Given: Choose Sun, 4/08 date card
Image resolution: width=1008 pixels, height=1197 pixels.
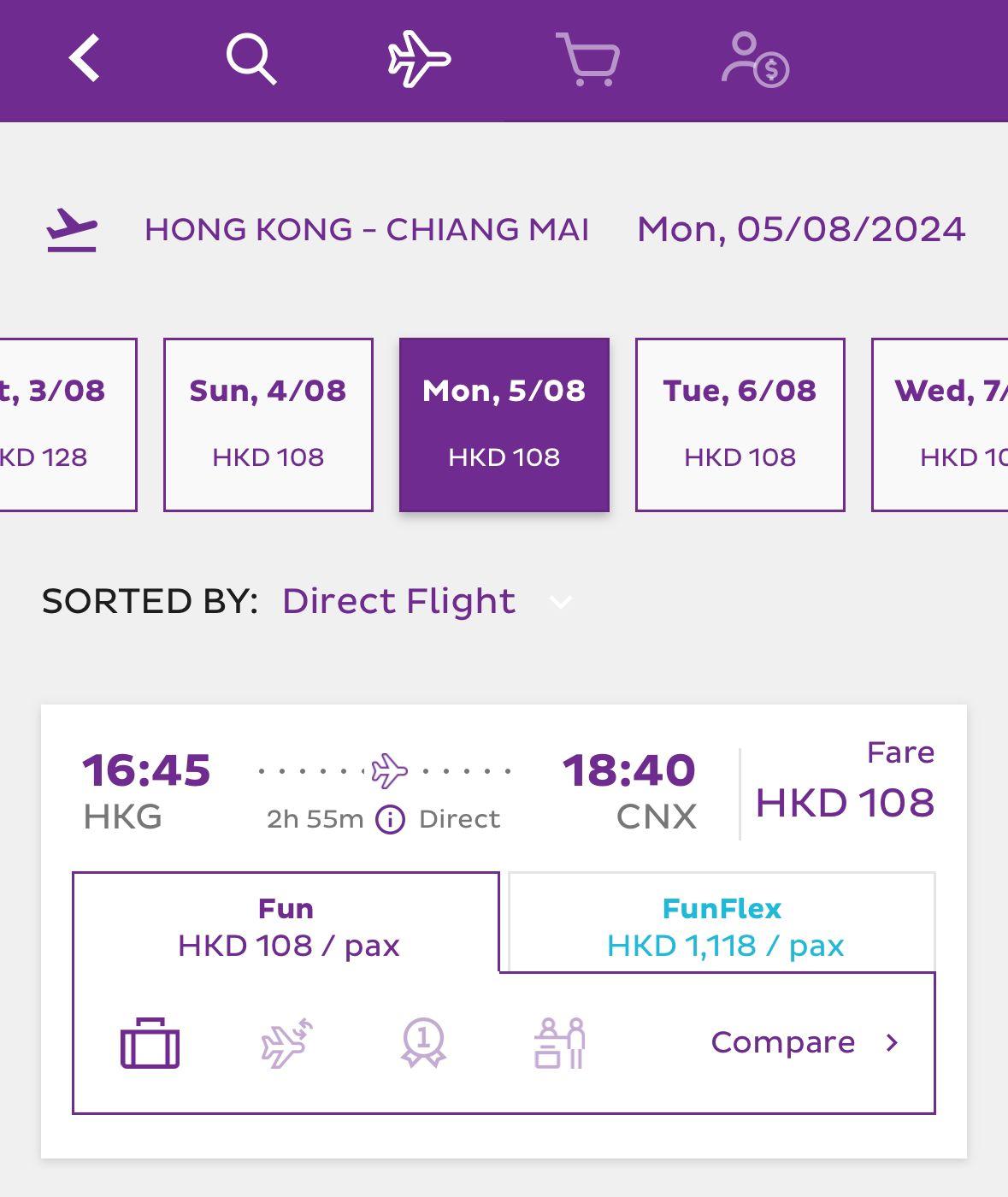Looking at the screenshot, I should click(x=268, y=424).
